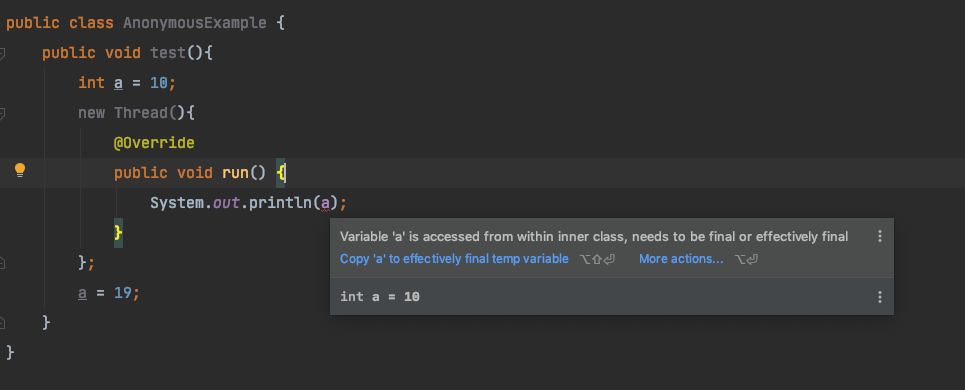Click the italic 'out' field in System.out
This screenshot has height=390, width=965.
pyautogui.click(x=225, y=202)
